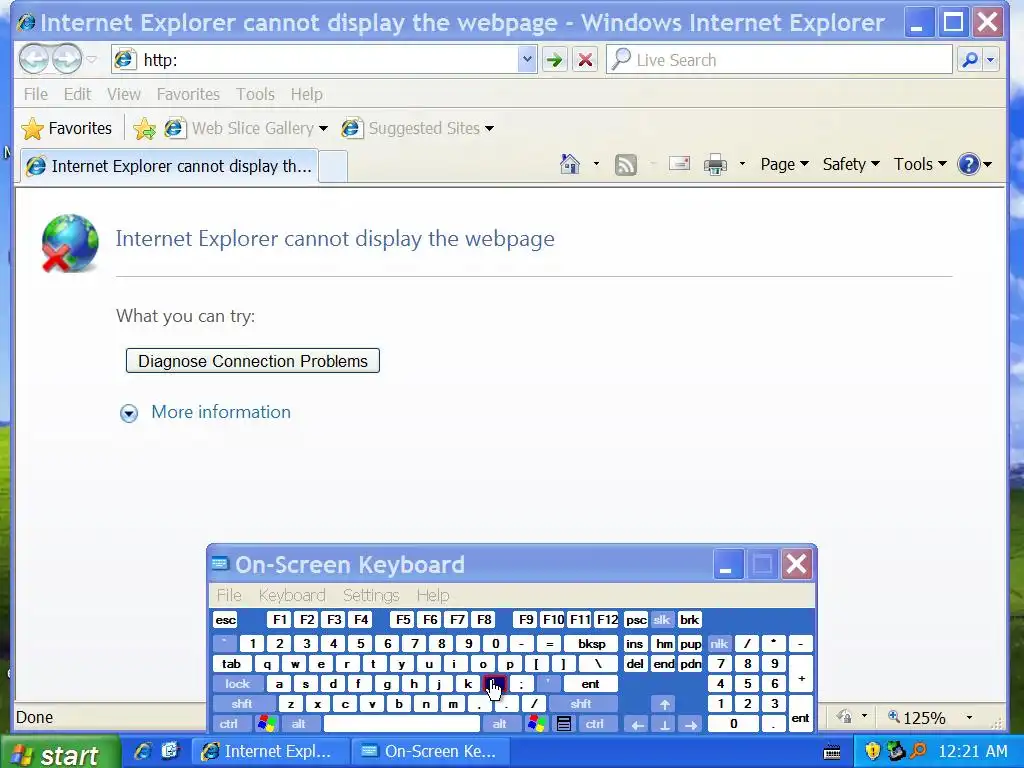Toggle the right ctrl key

594,724
